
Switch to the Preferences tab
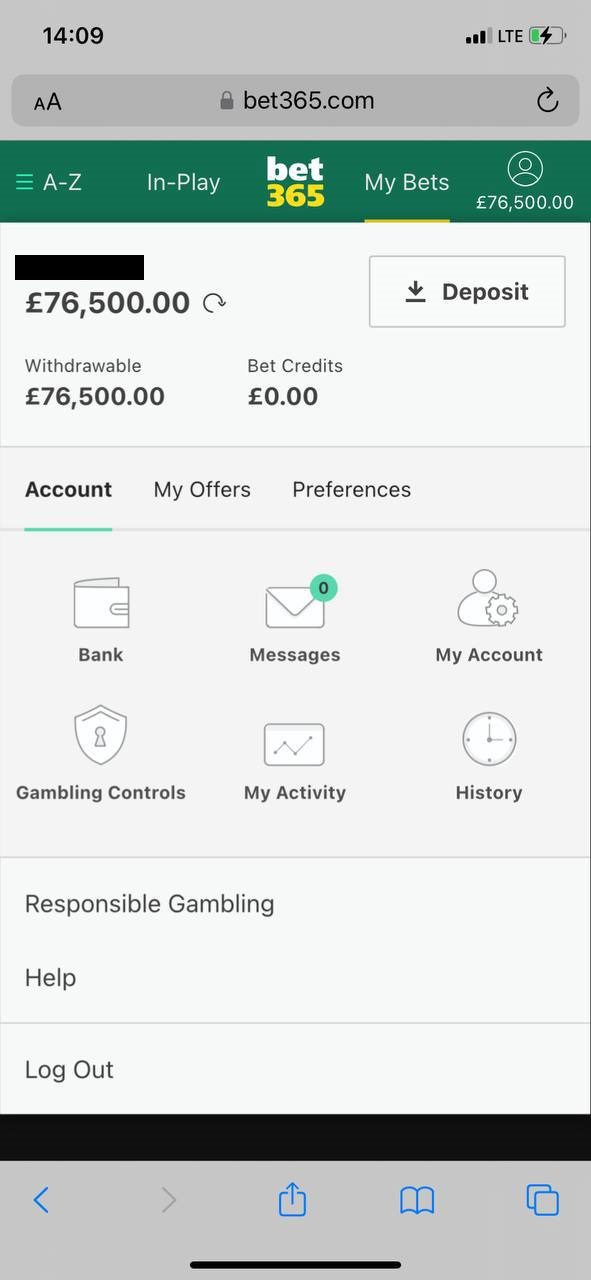pyautogui.click(x=351, y=489)
